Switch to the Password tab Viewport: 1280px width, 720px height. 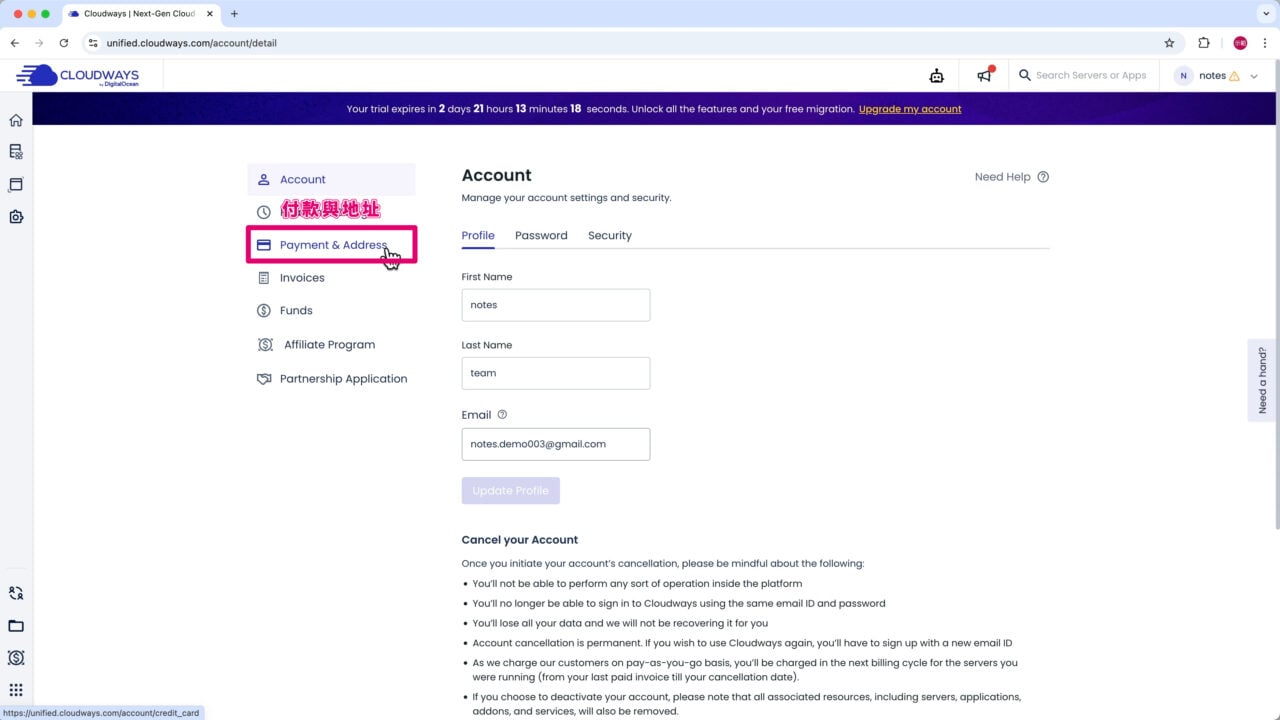pos(541,236)
